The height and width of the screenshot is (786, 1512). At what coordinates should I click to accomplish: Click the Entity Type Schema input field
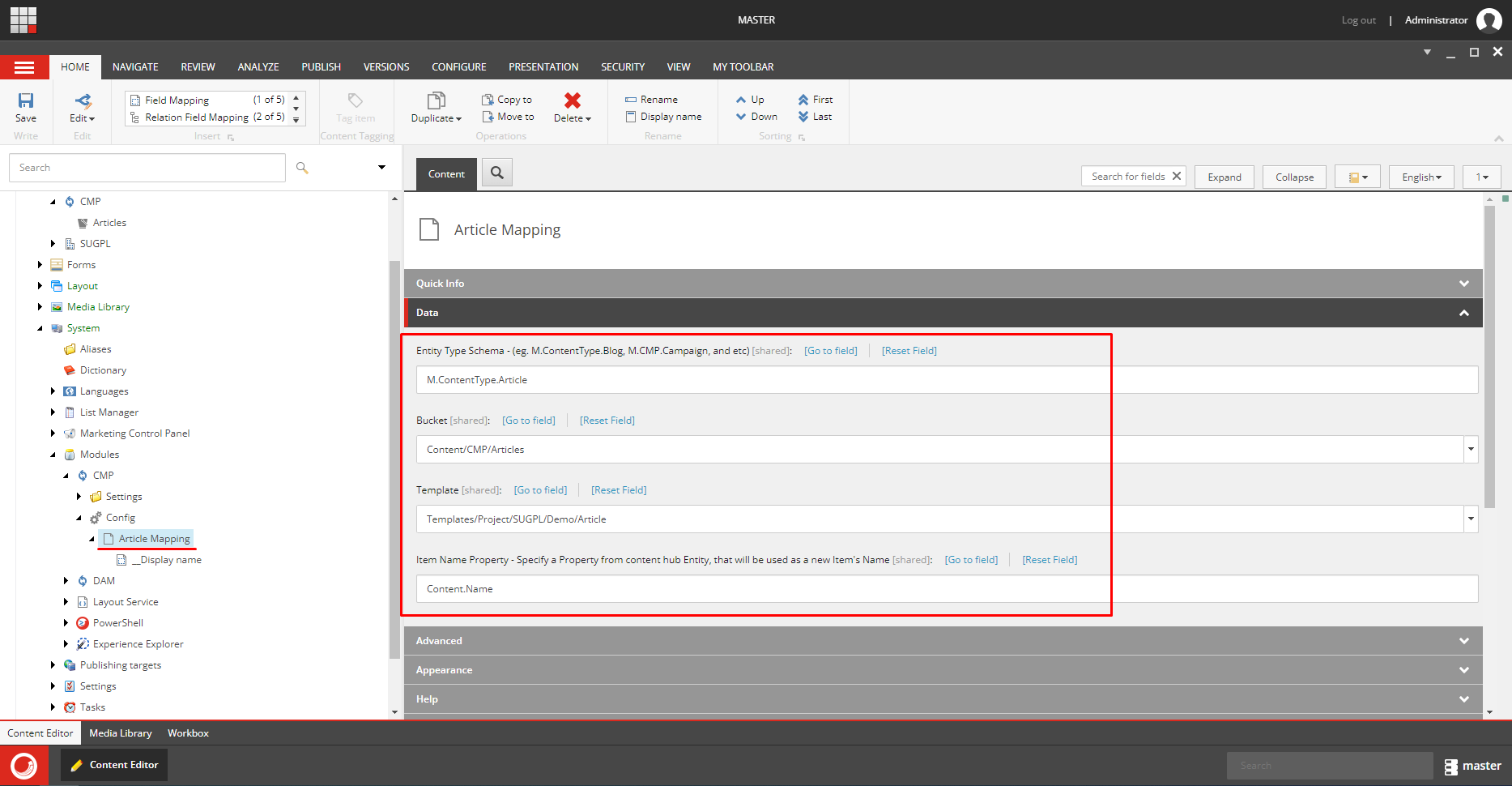tap(947, 380)
